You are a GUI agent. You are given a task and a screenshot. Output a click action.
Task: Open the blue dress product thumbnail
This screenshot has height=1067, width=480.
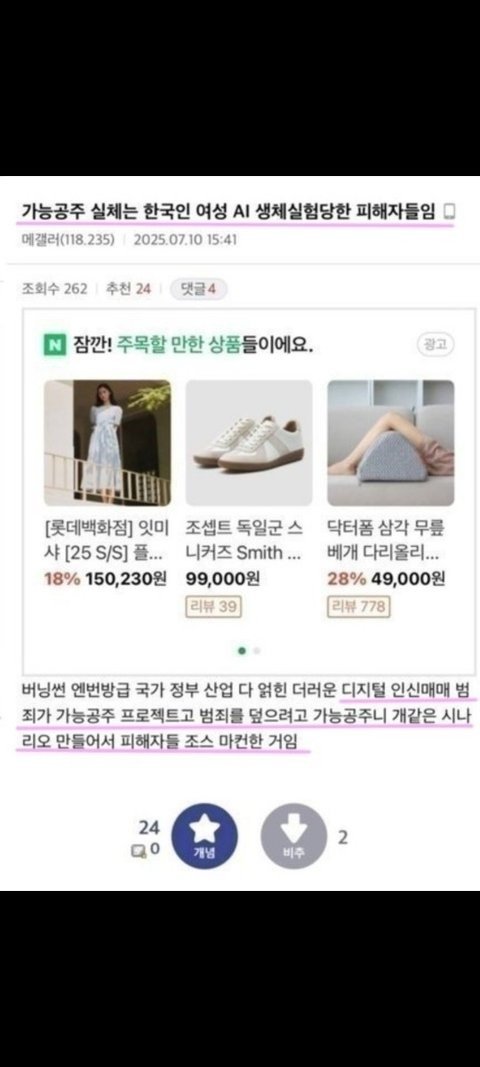click(x=108, y=442)
